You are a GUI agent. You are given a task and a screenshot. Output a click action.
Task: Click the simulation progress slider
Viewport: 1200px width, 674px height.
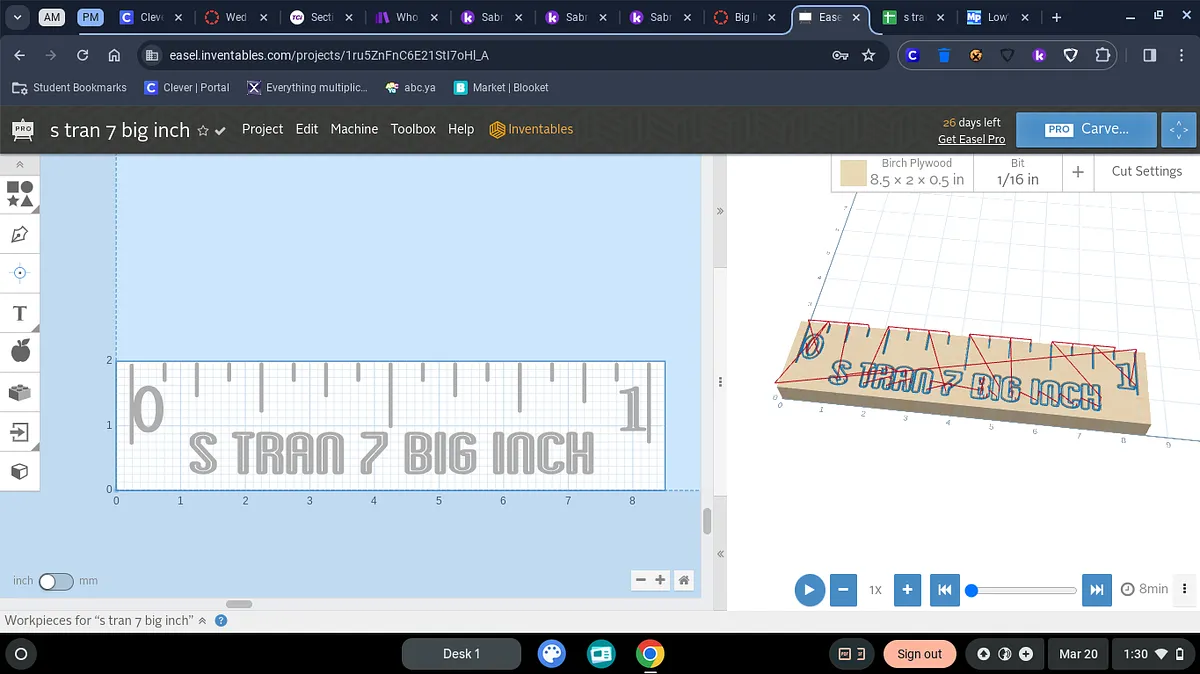tap(1024, 590)
